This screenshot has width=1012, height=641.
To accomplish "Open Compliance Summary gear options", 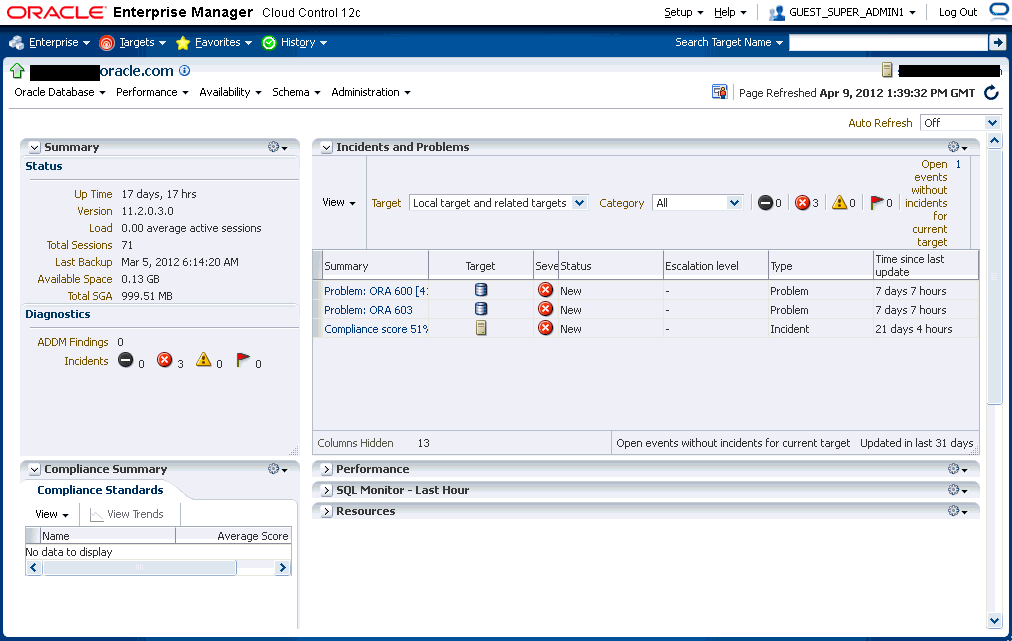I will (x=278, y=469).
